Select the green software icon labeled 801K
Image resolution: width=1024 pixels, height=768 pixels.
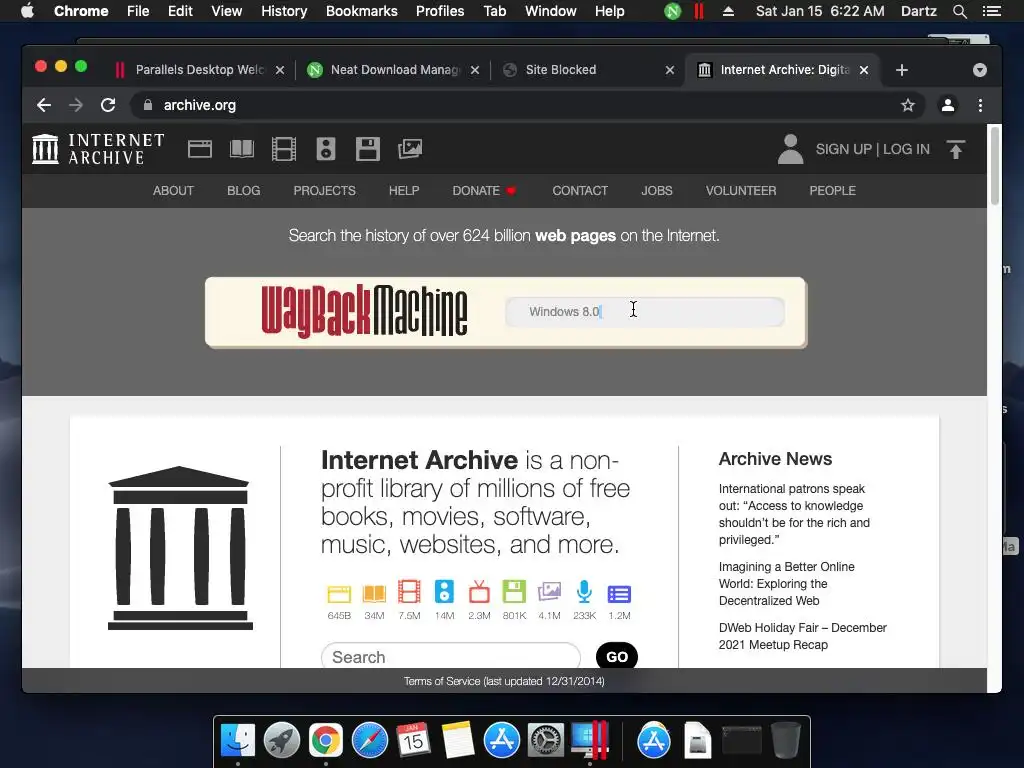pos(514,592)
